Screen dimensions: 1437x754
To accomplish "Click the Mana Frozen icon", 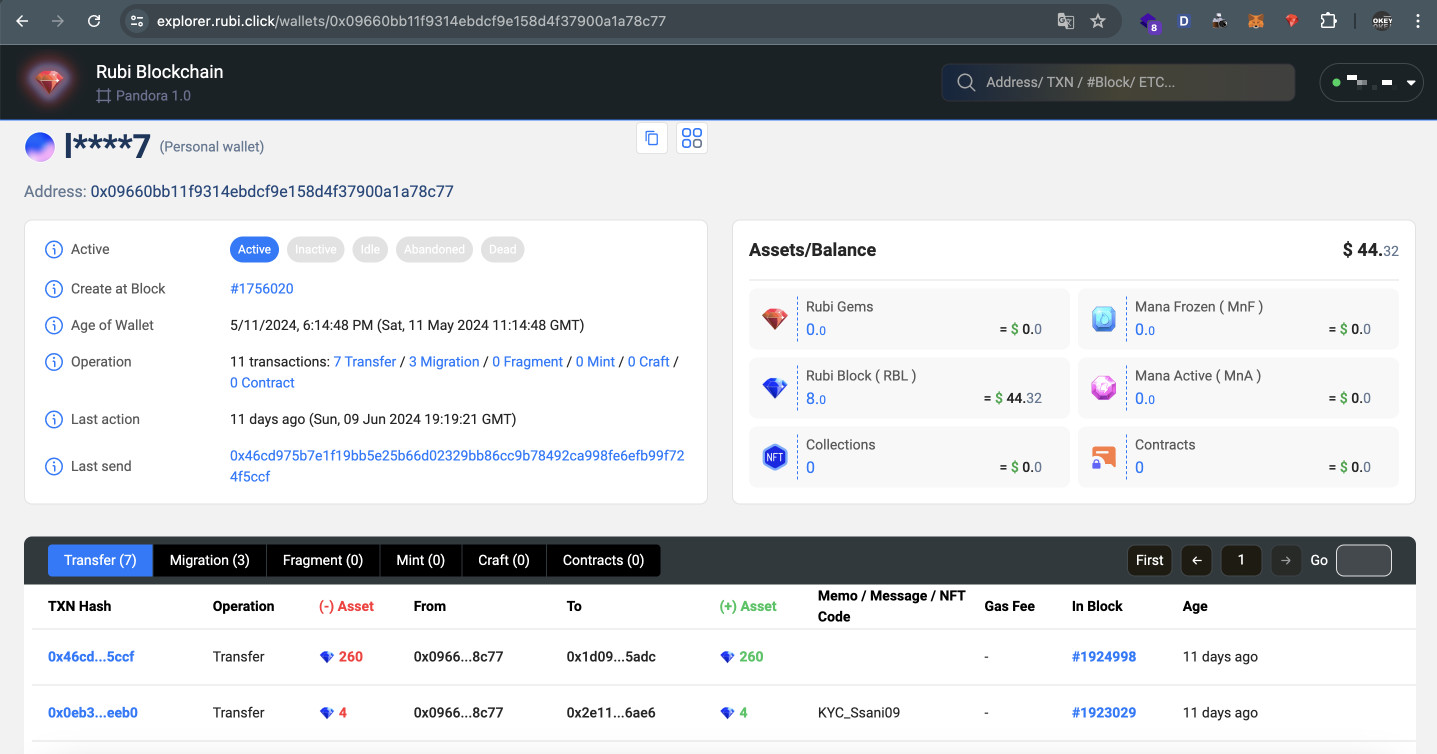I will click(x=1103, y=319).
